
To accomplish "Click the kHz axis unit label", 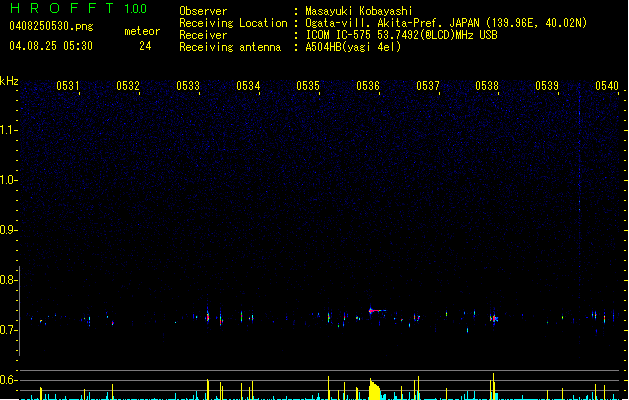I will 9,81.
